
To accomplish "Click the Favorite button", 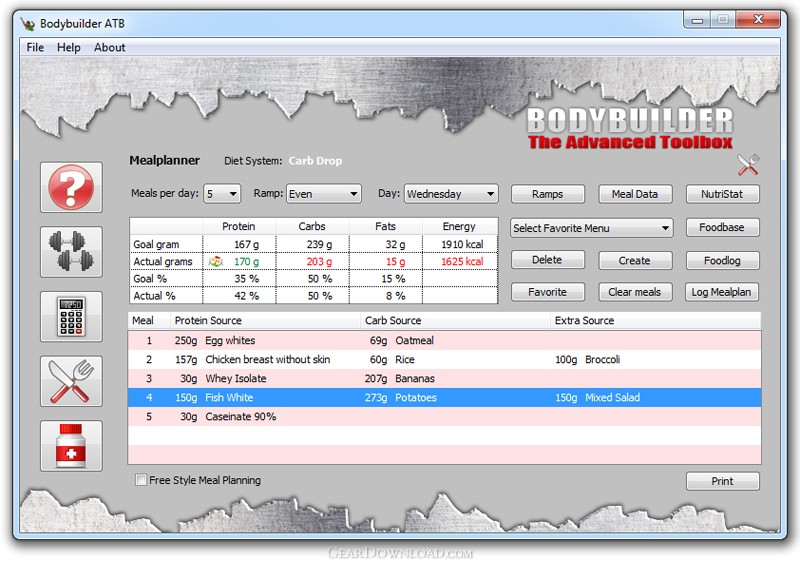I will coord(547,292).
